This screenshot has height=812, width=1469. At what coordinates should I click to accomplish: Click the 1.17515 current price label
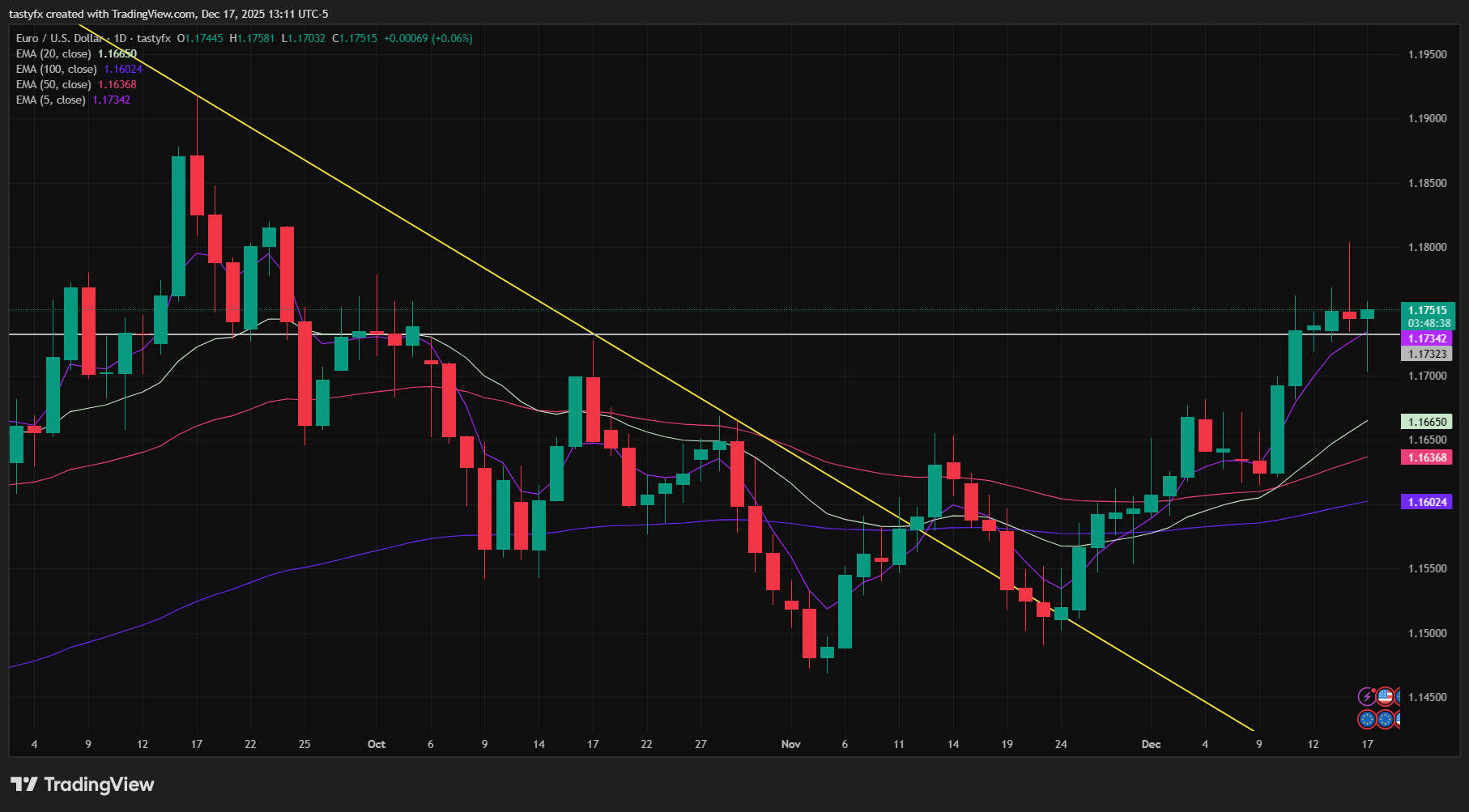1429,311
